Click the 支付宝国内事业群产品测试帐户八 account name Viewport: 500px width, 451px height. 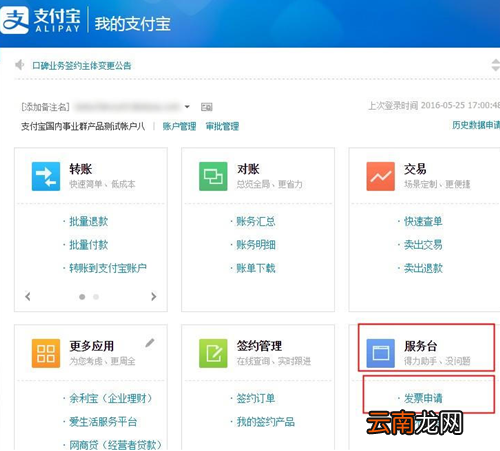pyautogui.click(x=83, y=126)
